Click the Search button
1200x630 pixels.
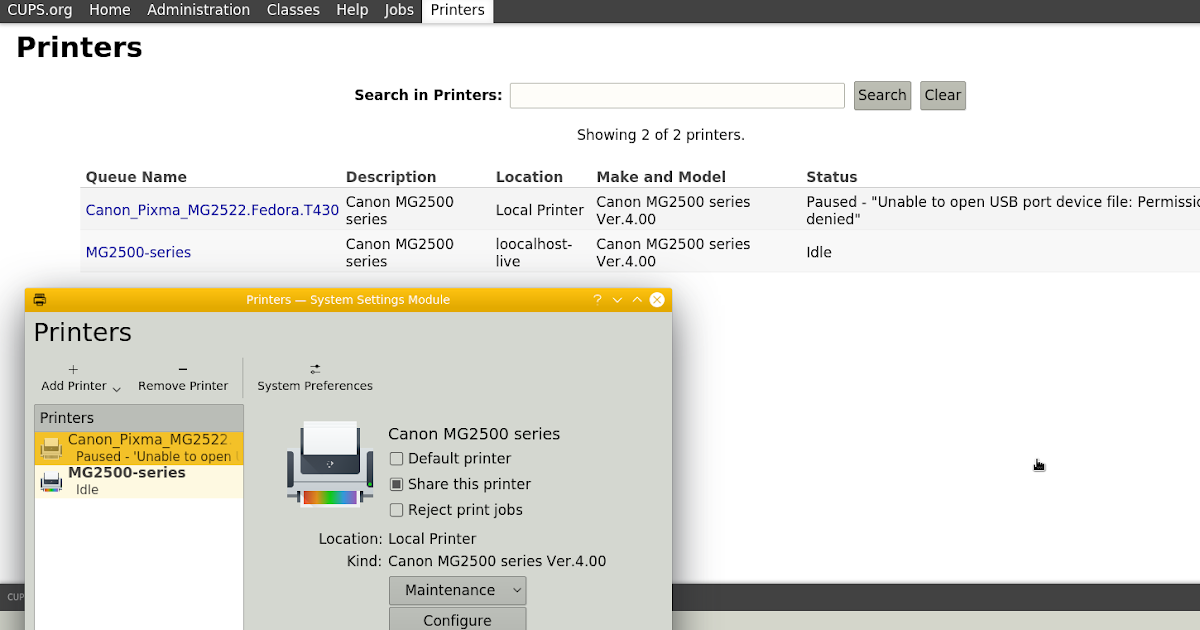pos(882,95)
